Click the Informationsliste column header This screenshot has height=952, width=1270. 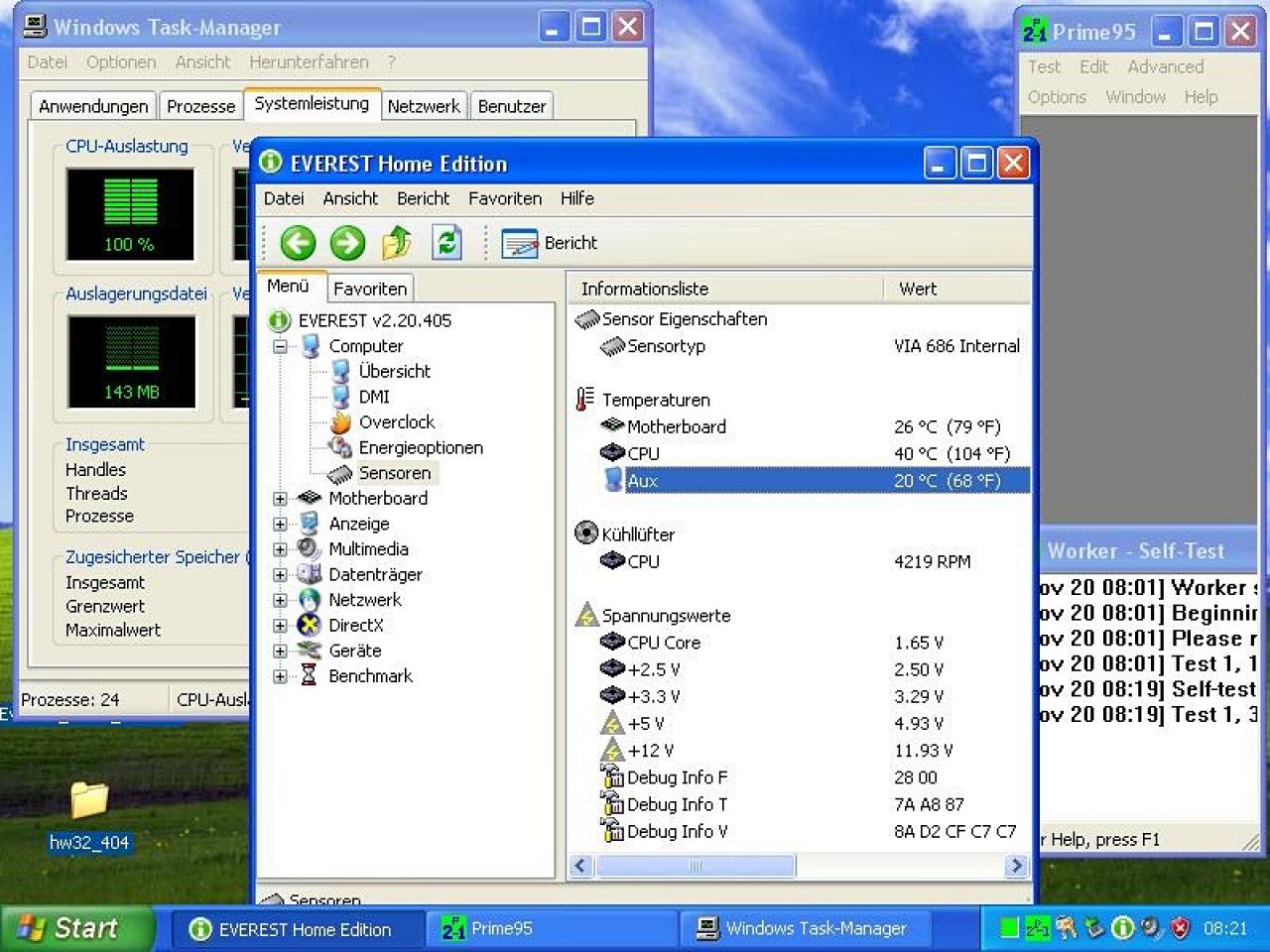pyautogui.click(x=725, y=289)
